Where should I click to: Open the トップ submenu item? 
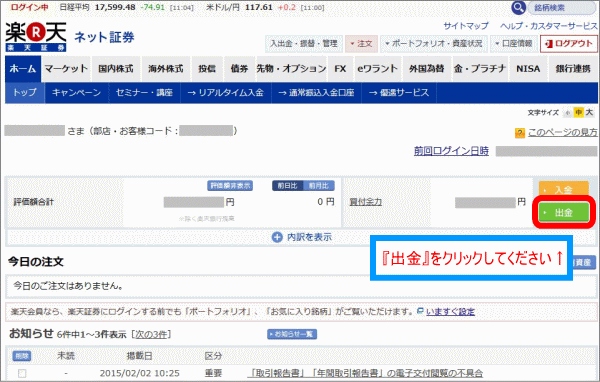(25, 93)
